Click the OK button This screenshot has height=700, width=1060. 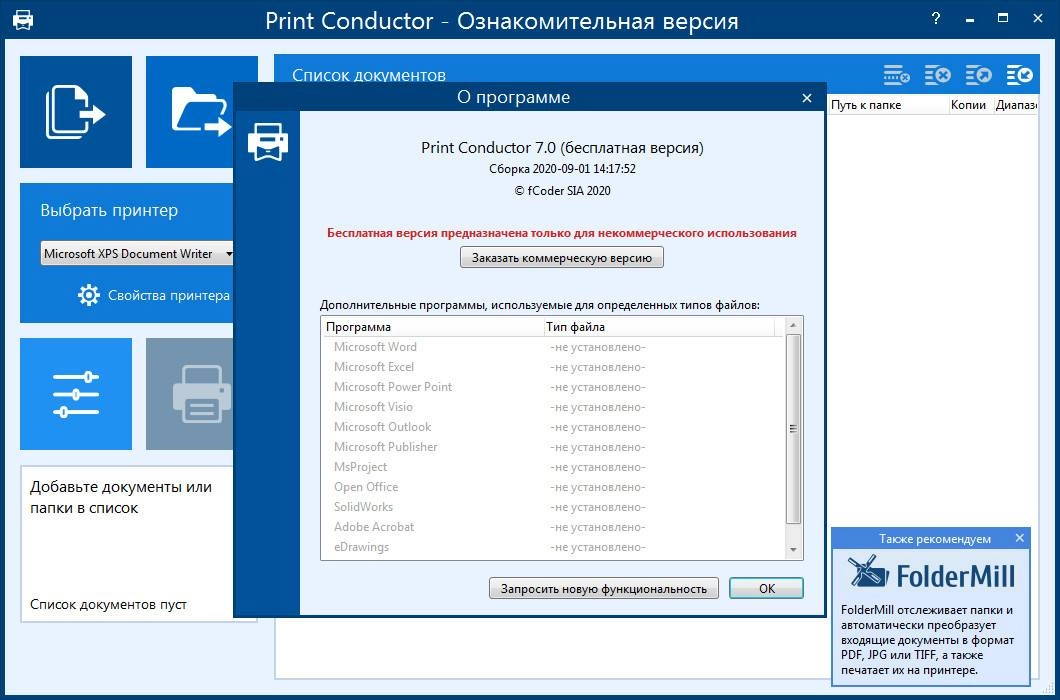pyautogui.click(x=767, y=588)
